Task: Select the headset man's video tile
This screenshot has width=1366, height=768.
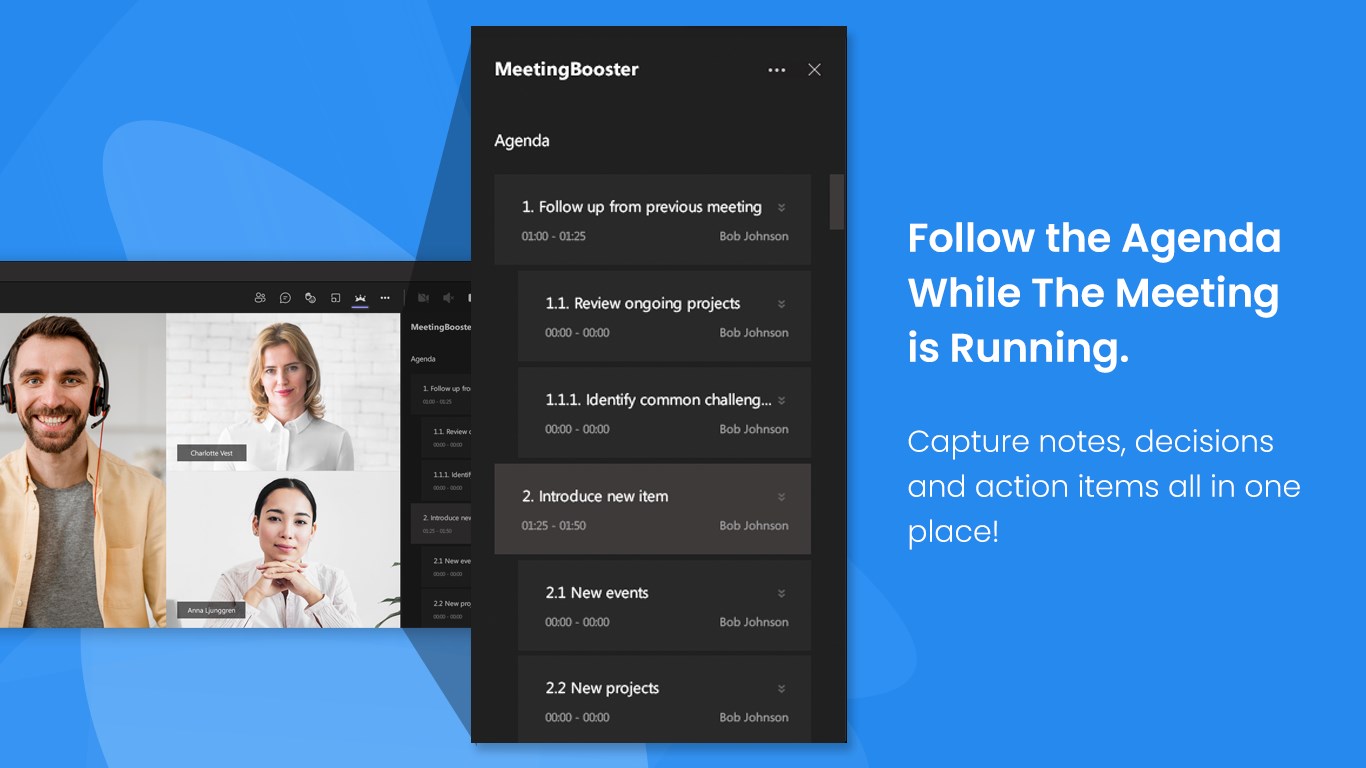Action: point(83,471)
